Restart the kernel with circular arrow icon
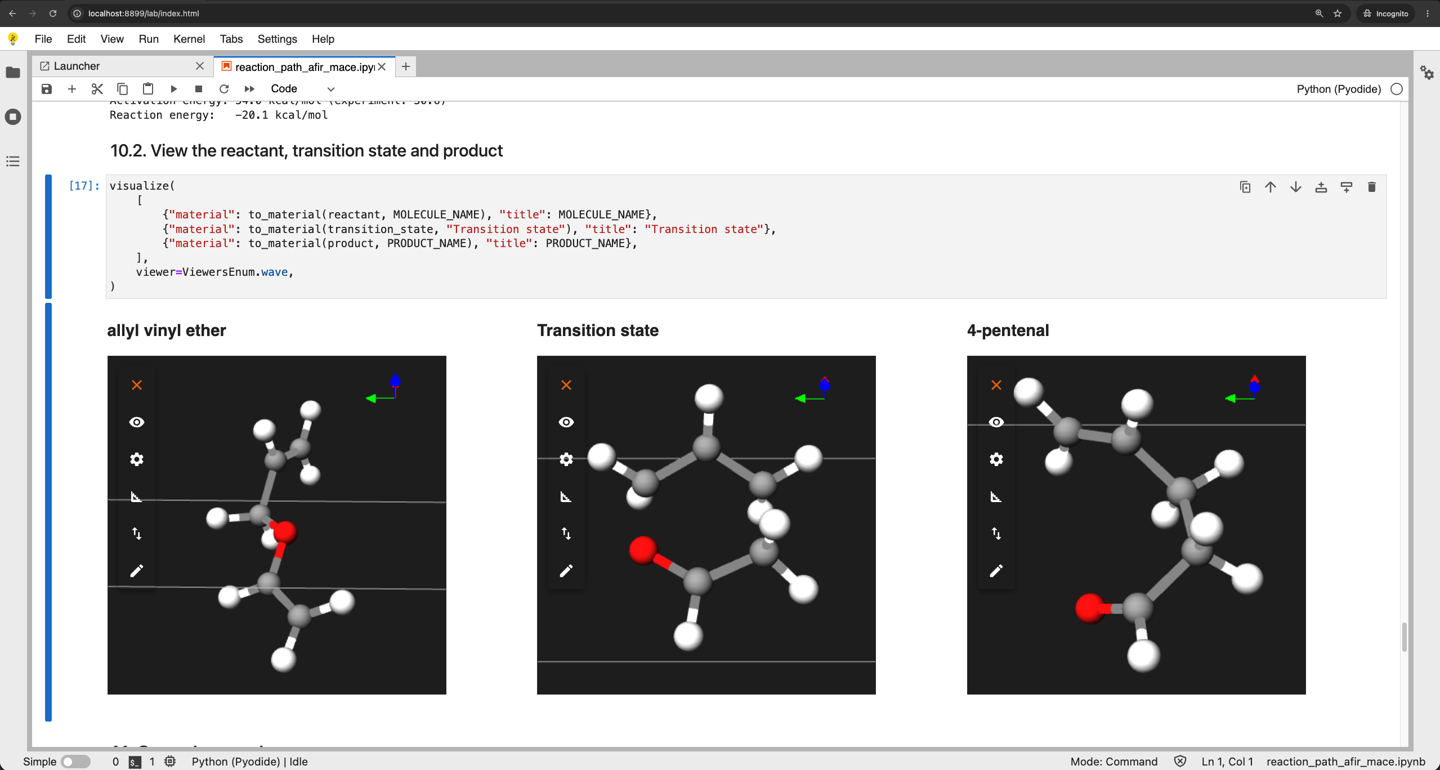The image size is (1440, 770). pos(224,89)
